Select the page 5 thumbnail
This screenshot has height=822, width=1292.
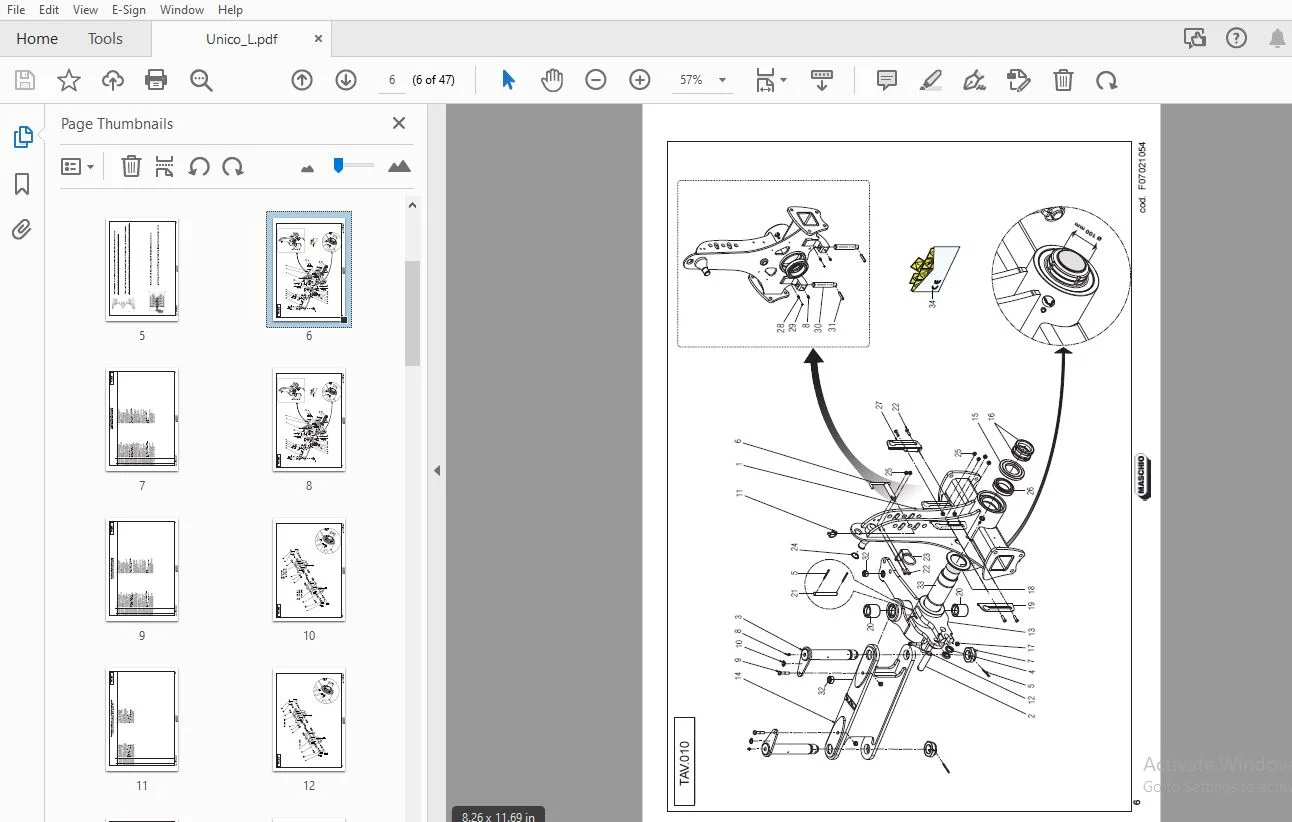coord(142,270)
